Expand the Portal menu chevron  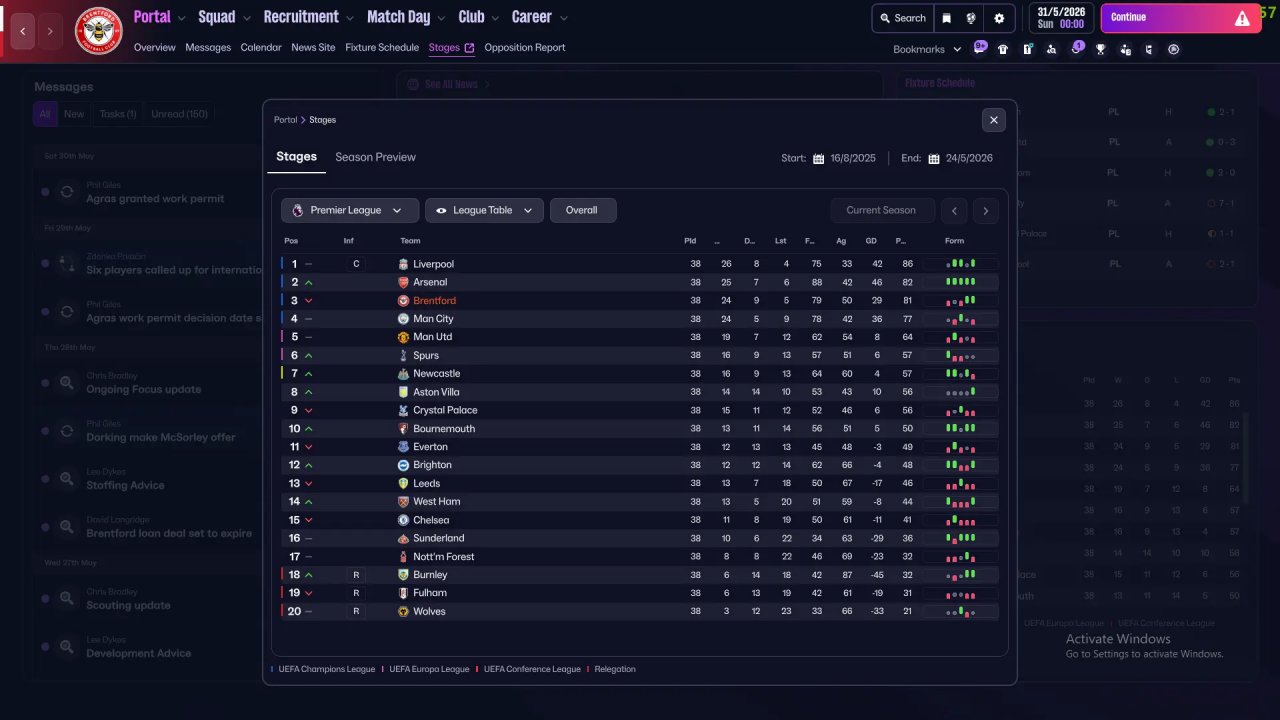(x=181, y=18)
